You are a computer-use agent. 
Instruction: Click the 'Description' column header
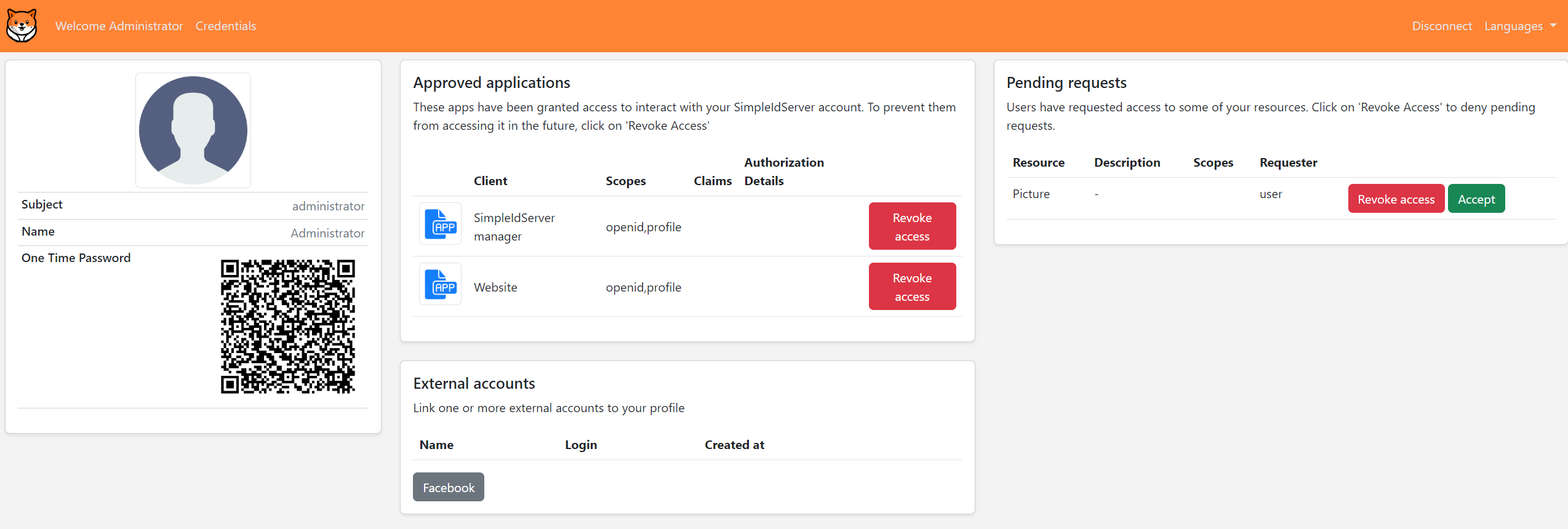click(1127, 162)
